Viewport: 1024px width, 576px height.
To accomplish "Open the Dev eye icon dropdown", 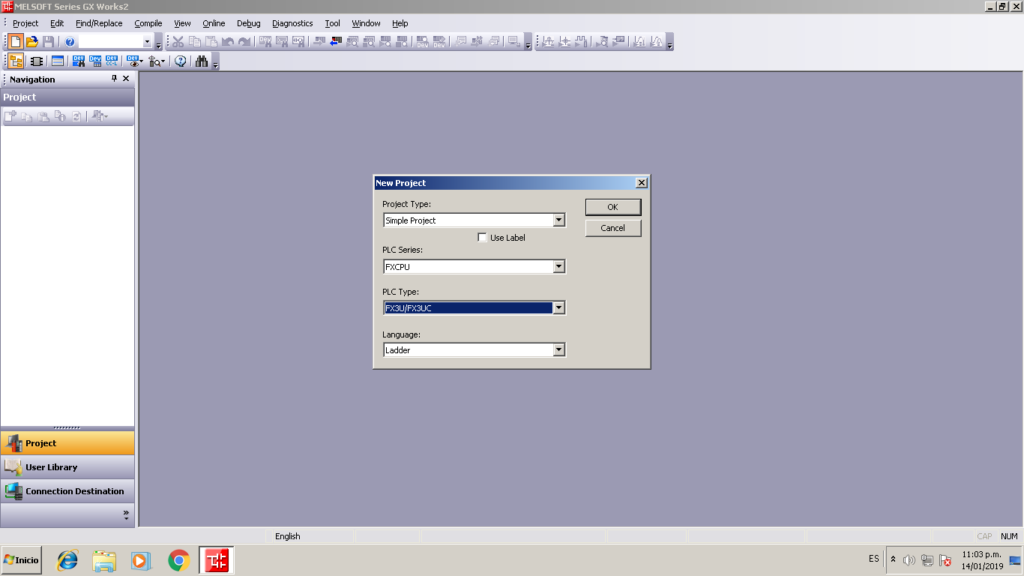I will coord(141,61).
